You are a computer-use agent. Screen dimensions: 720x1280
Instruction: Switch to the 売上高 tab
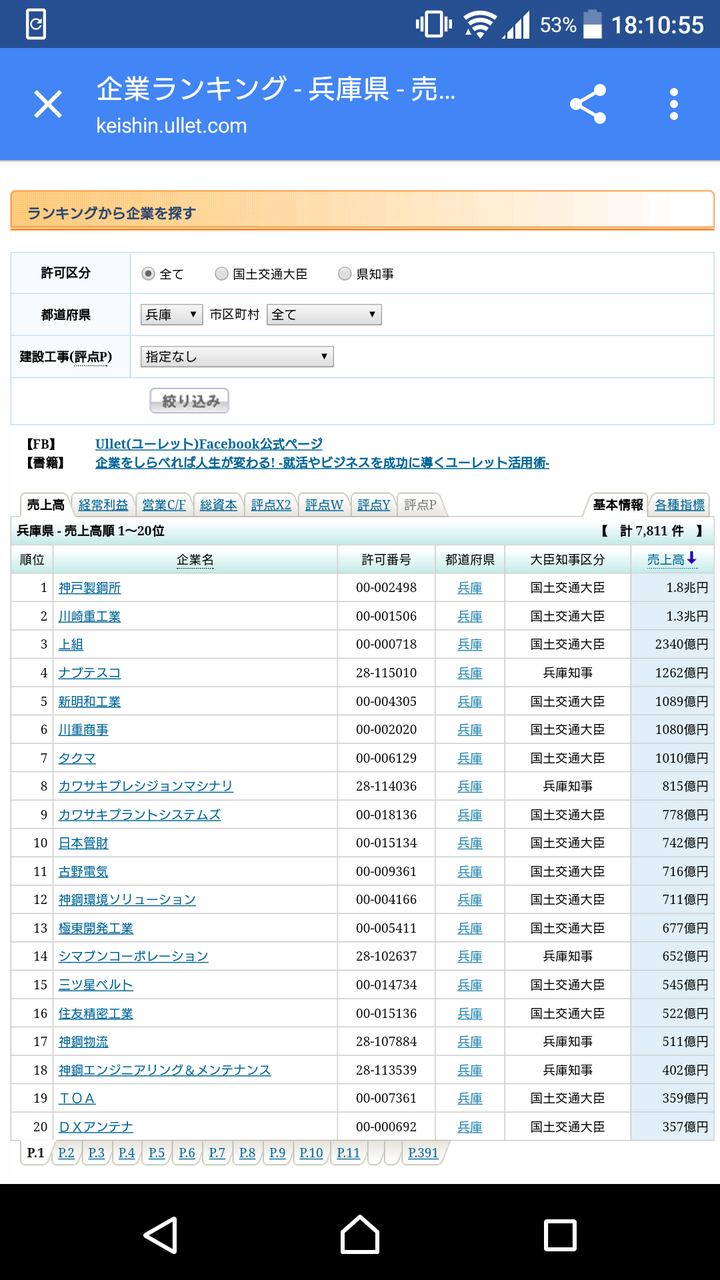pos(46,505)
